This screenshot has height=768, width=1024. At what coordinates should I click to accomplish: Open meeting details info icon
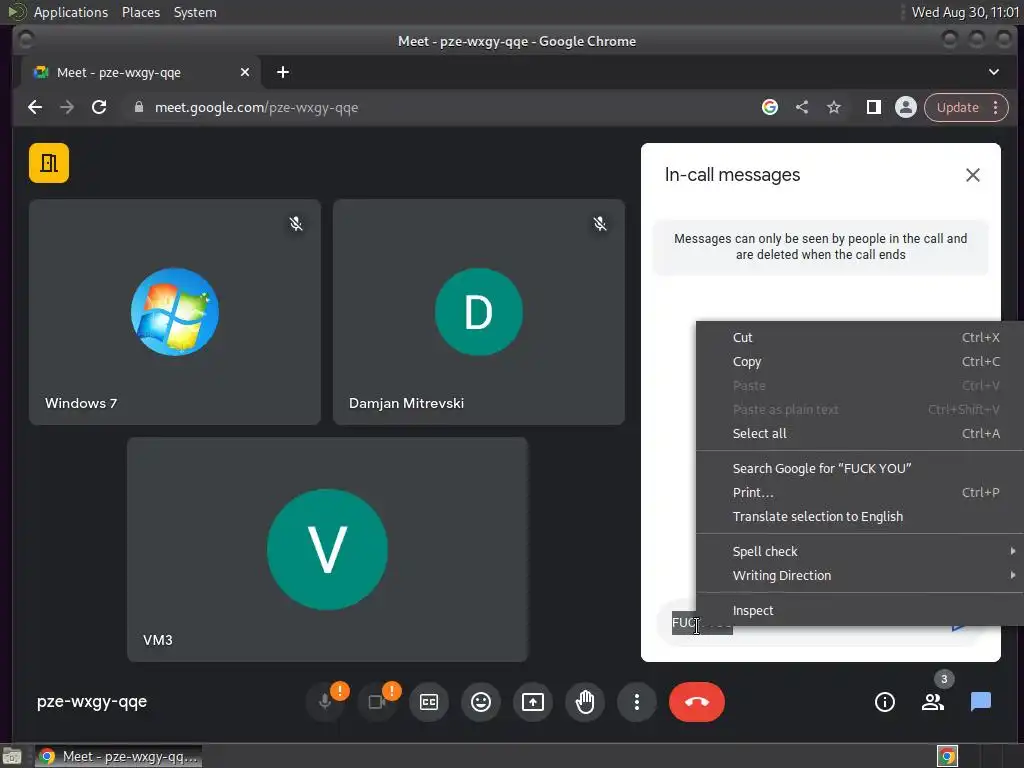click(x=885, y=702)
